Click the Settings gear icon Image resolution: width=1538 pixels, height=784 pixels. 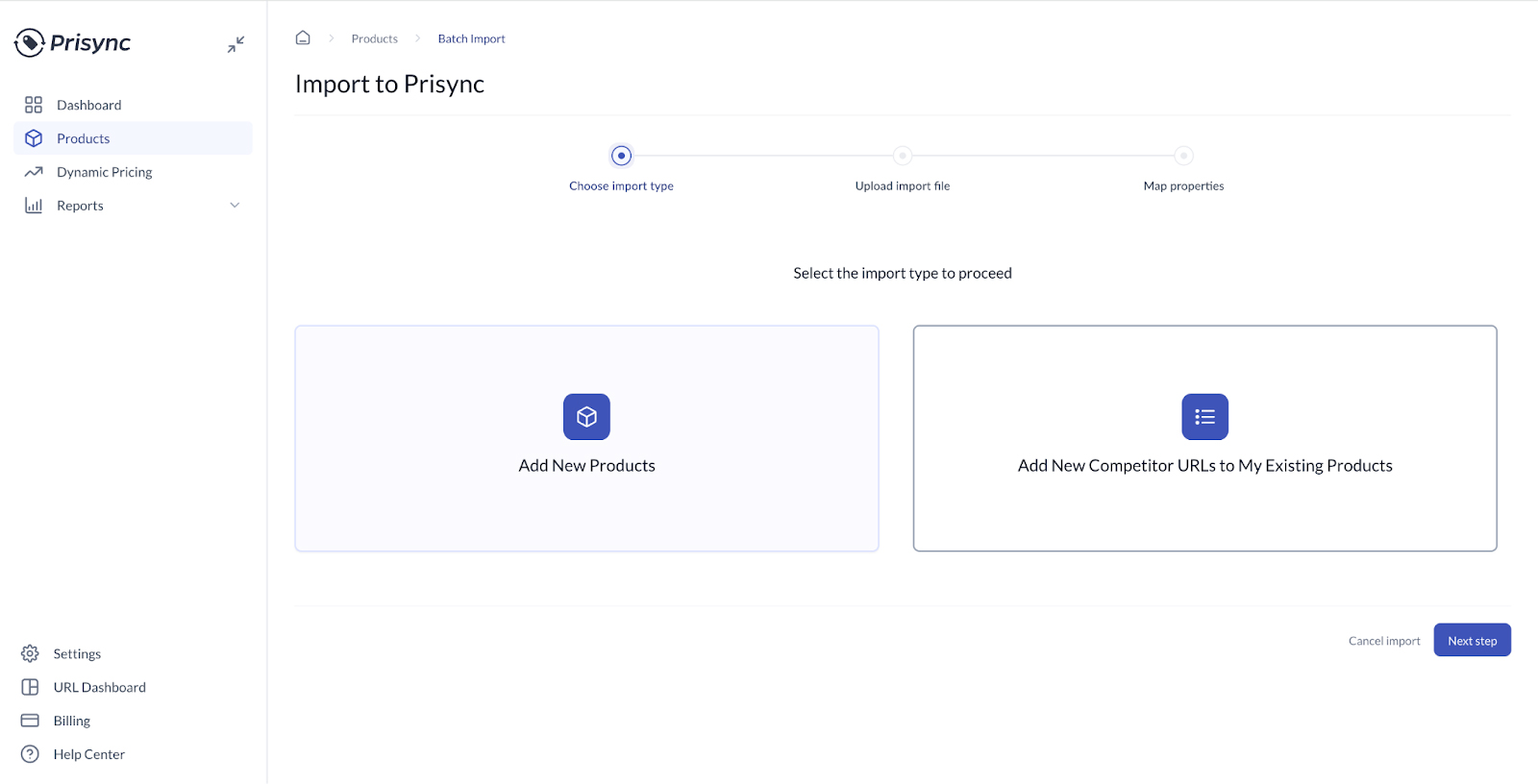(30, 653)
